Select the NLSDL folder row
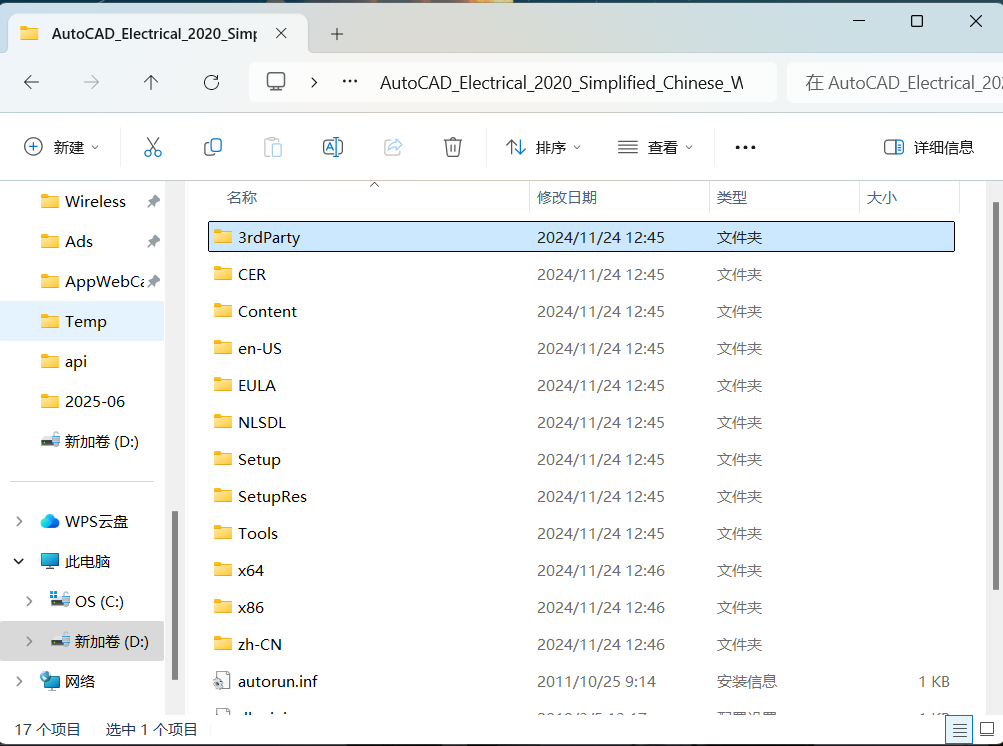Image resolution: width=1003 pixels, height=746 pixels. coord(581,422)
